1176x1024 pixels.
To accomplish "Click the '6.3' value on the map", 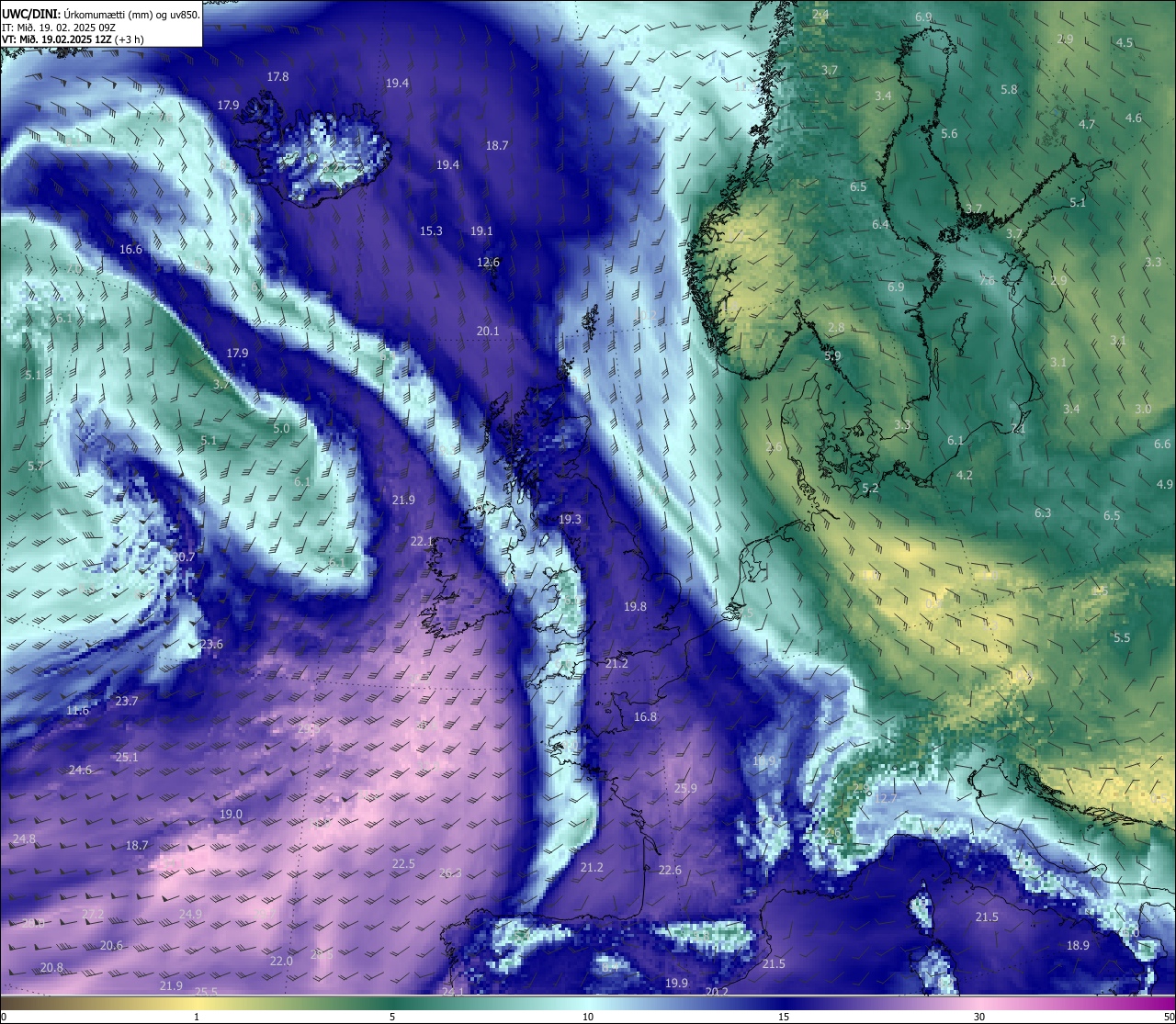I will [x=1043, y=513].
